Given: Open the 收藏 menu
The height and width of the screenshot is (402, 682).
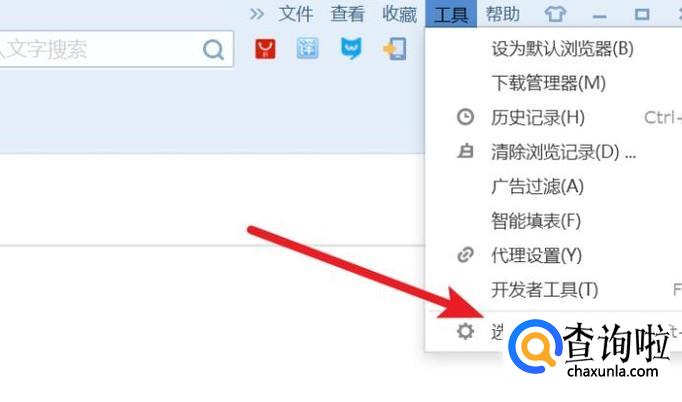Looking at the screenshot, I should pos(399,14).
